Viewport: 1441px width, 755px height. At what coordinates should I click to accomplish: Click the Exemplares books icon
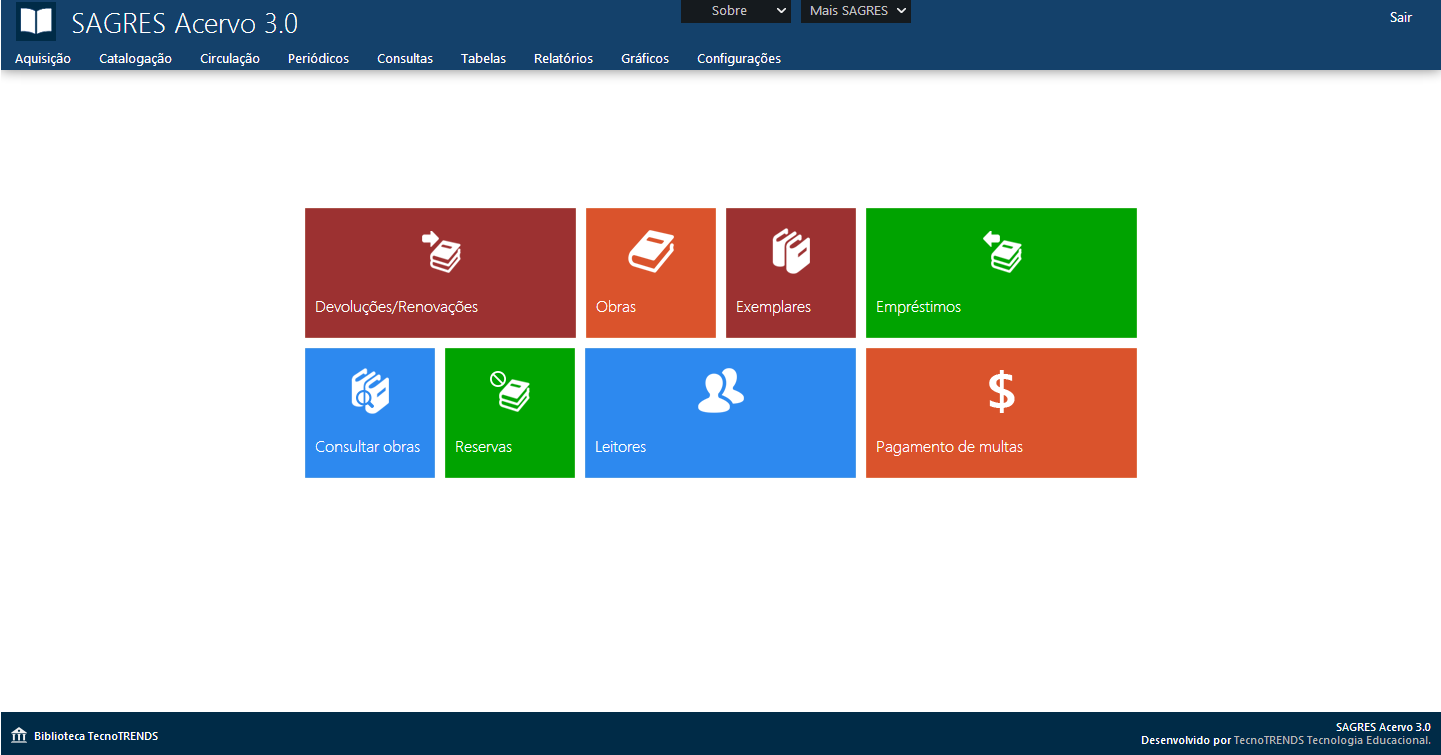(x=791, y=251)
